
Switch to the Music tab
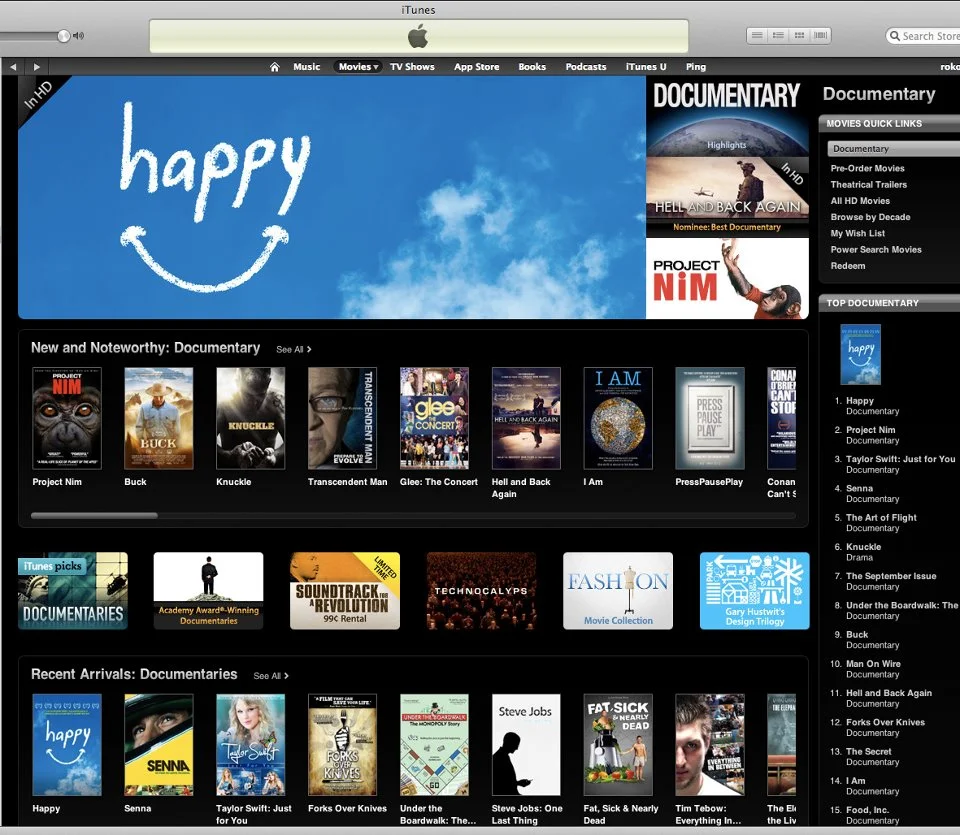click(307, 66)
